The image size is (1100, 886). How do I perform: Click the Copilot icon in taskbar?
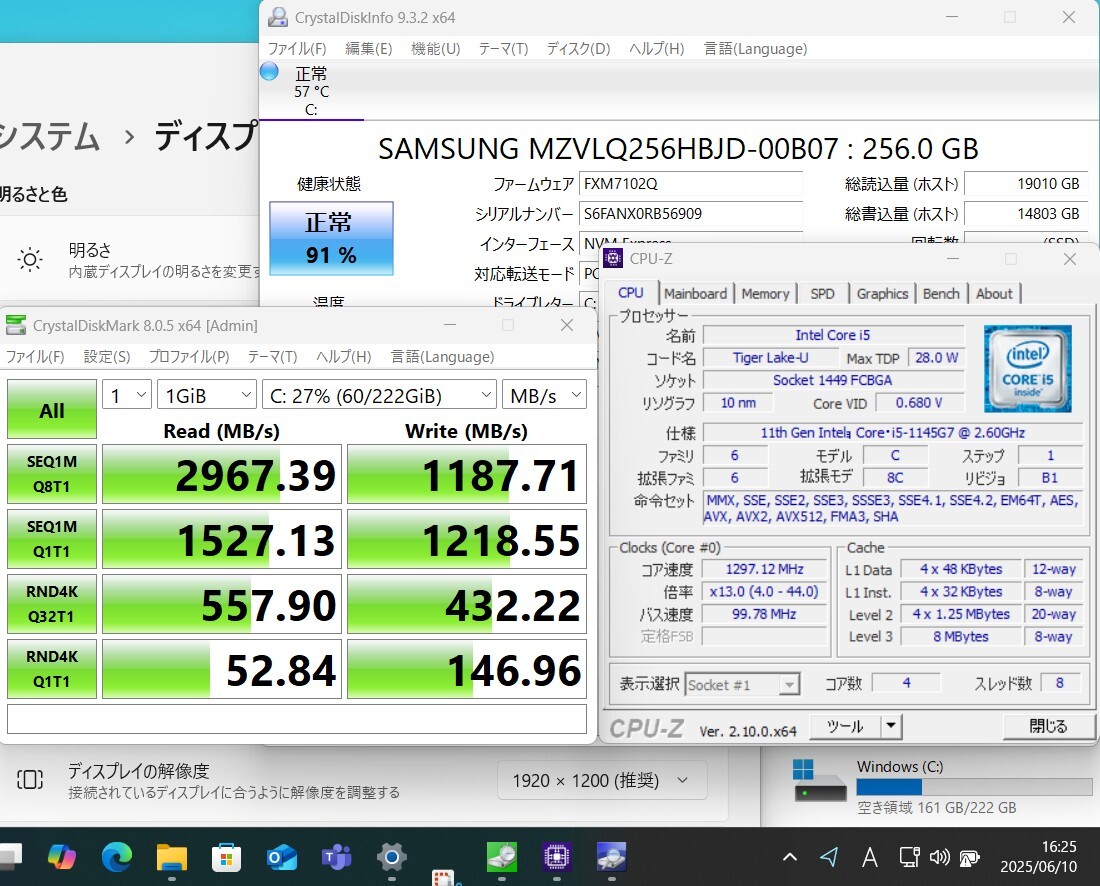click(62, 856)
